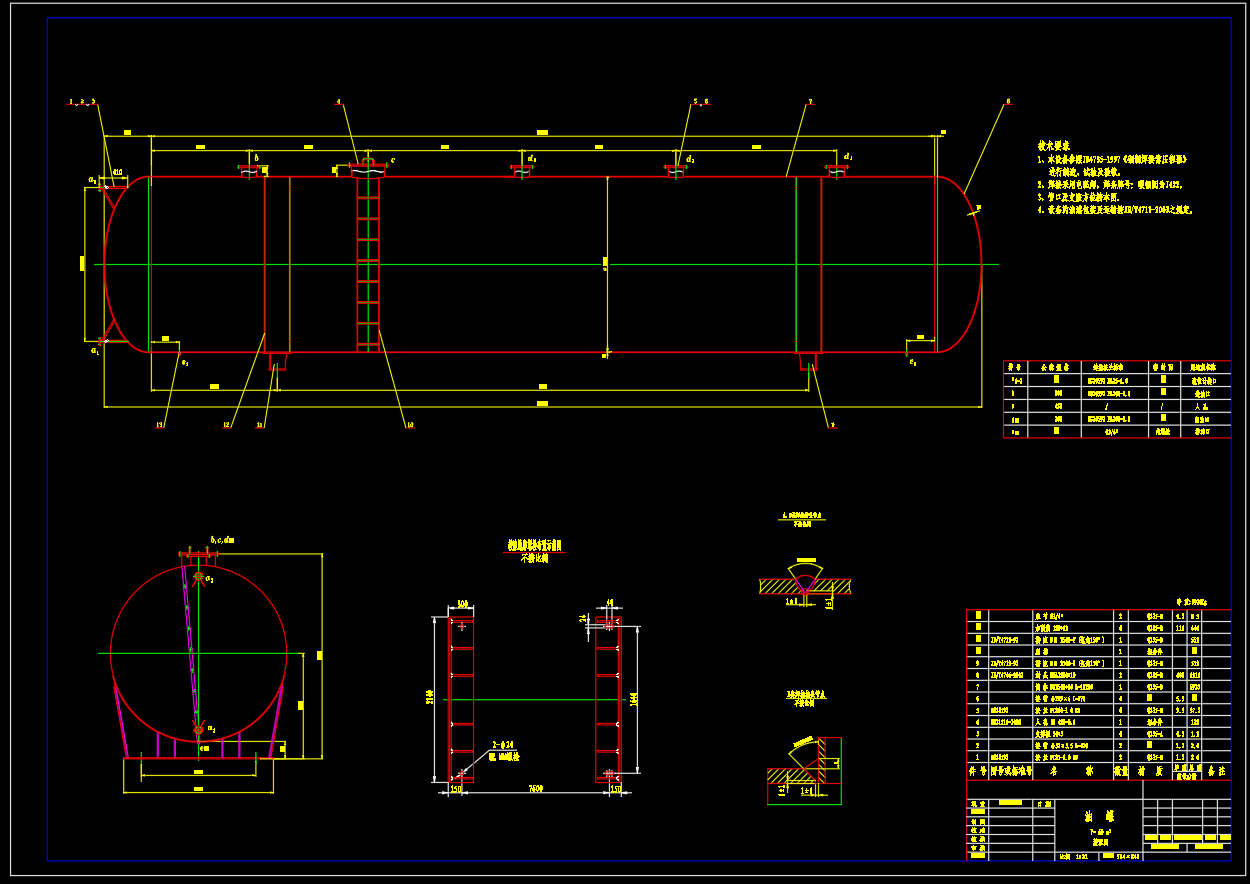This screenshot has width=1250, height=884.
Task: Select the left saddle support under the tank
Action: coord(277,361)
